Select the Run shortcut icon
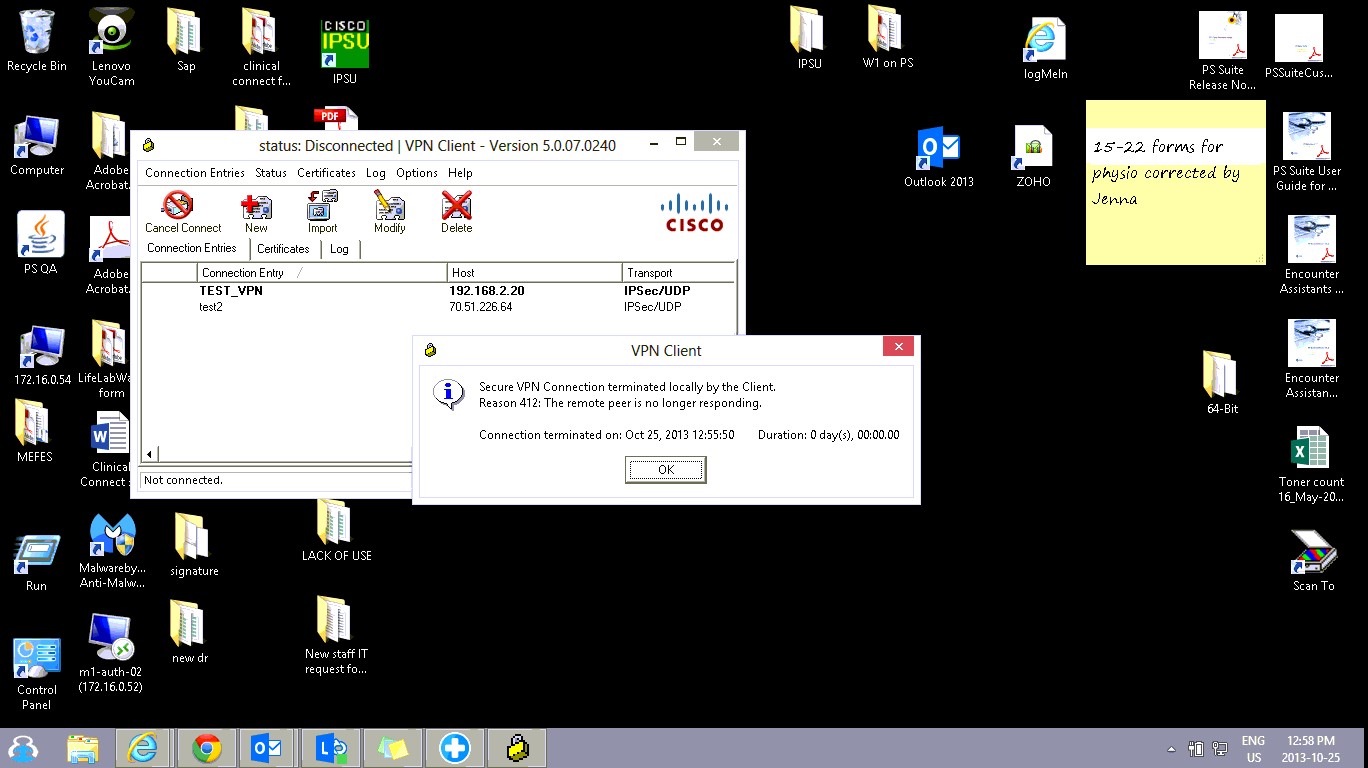 click(x=36, y=563)
